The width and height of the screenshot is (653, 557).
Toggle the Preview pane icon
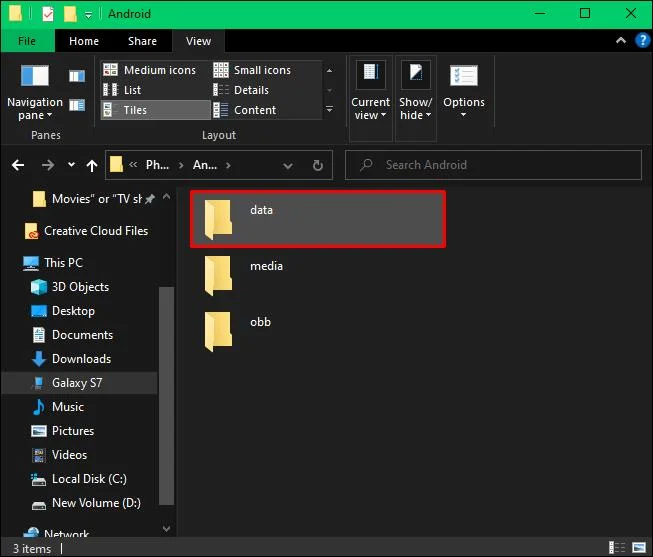(x=77, y=76)
